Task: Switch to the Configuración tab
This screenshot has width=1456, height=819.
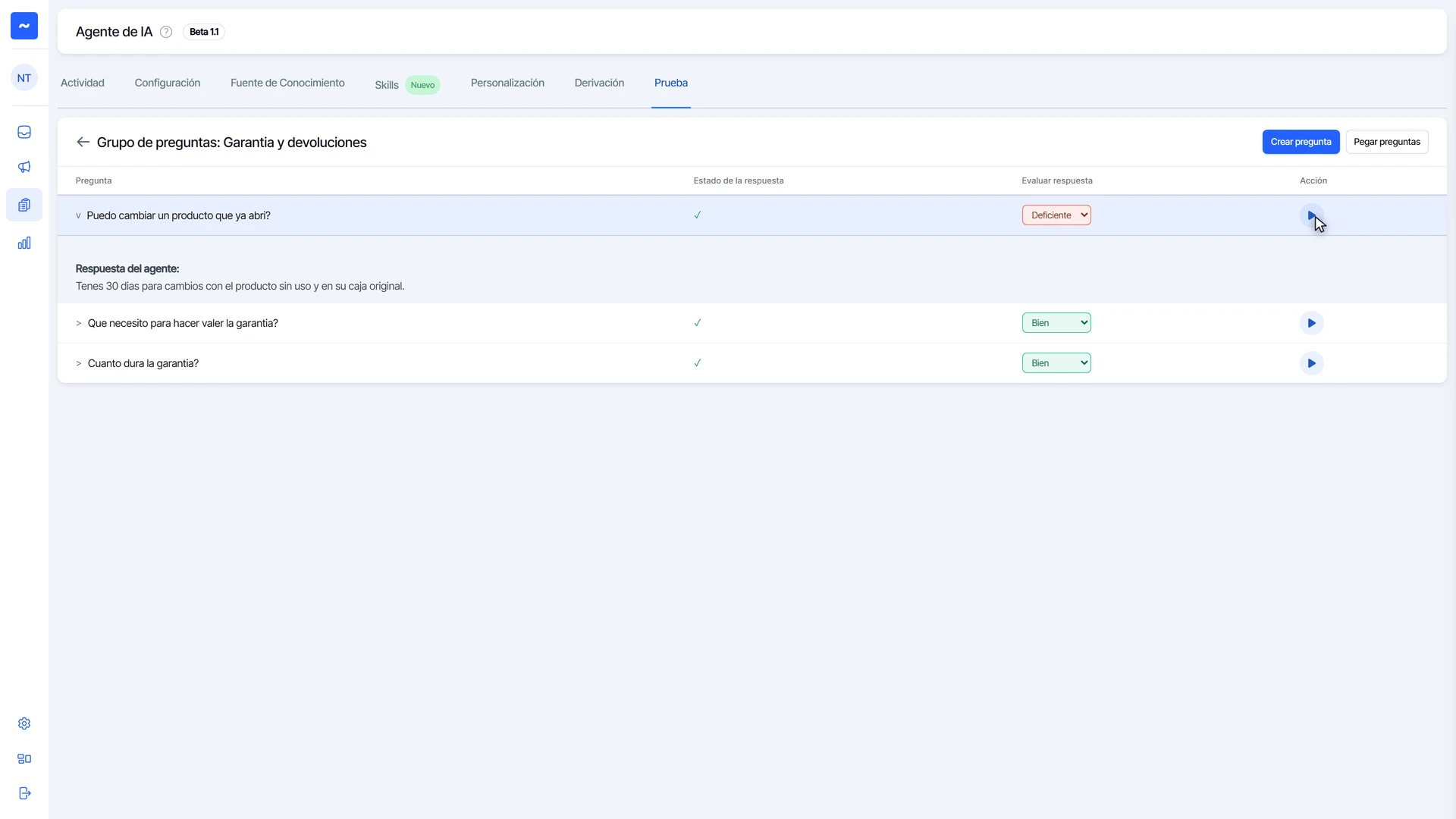Action: [168, 83]
